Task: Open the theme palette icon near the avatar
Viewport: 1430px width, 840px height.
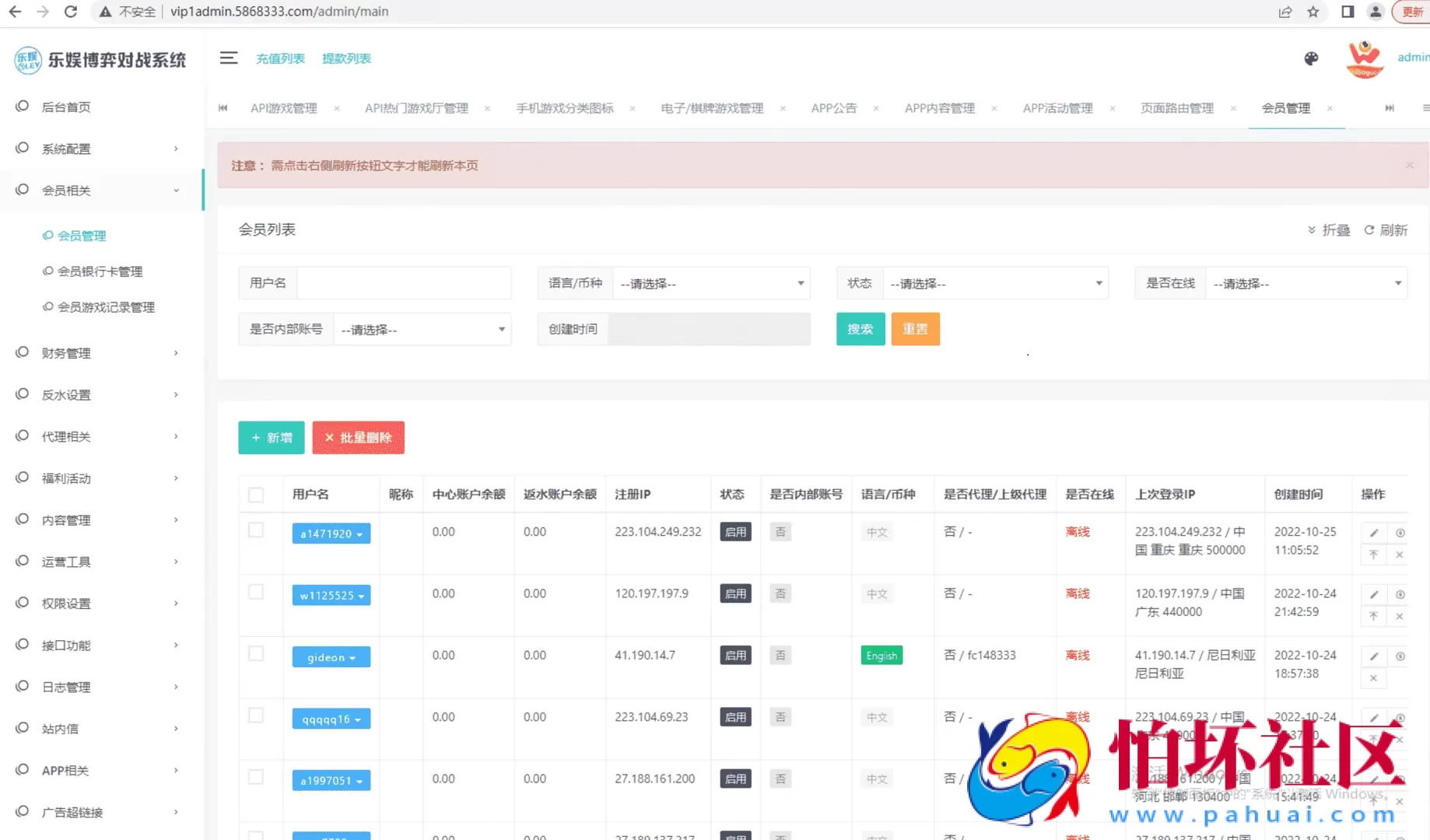Action: [x=1311, y=58]
